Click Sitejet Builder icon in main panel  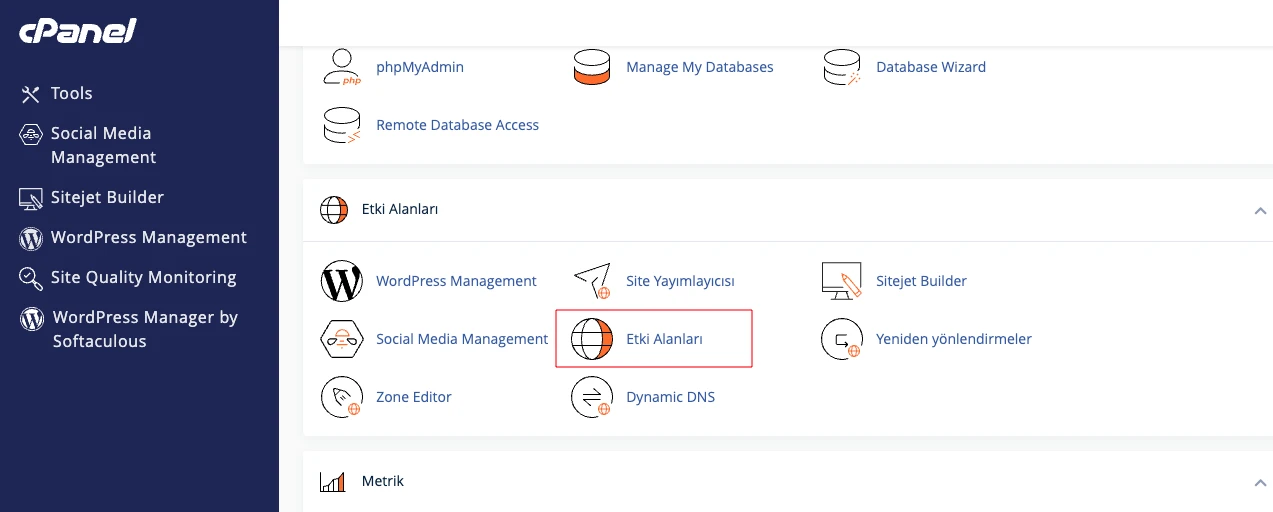(x=842, y=281)
